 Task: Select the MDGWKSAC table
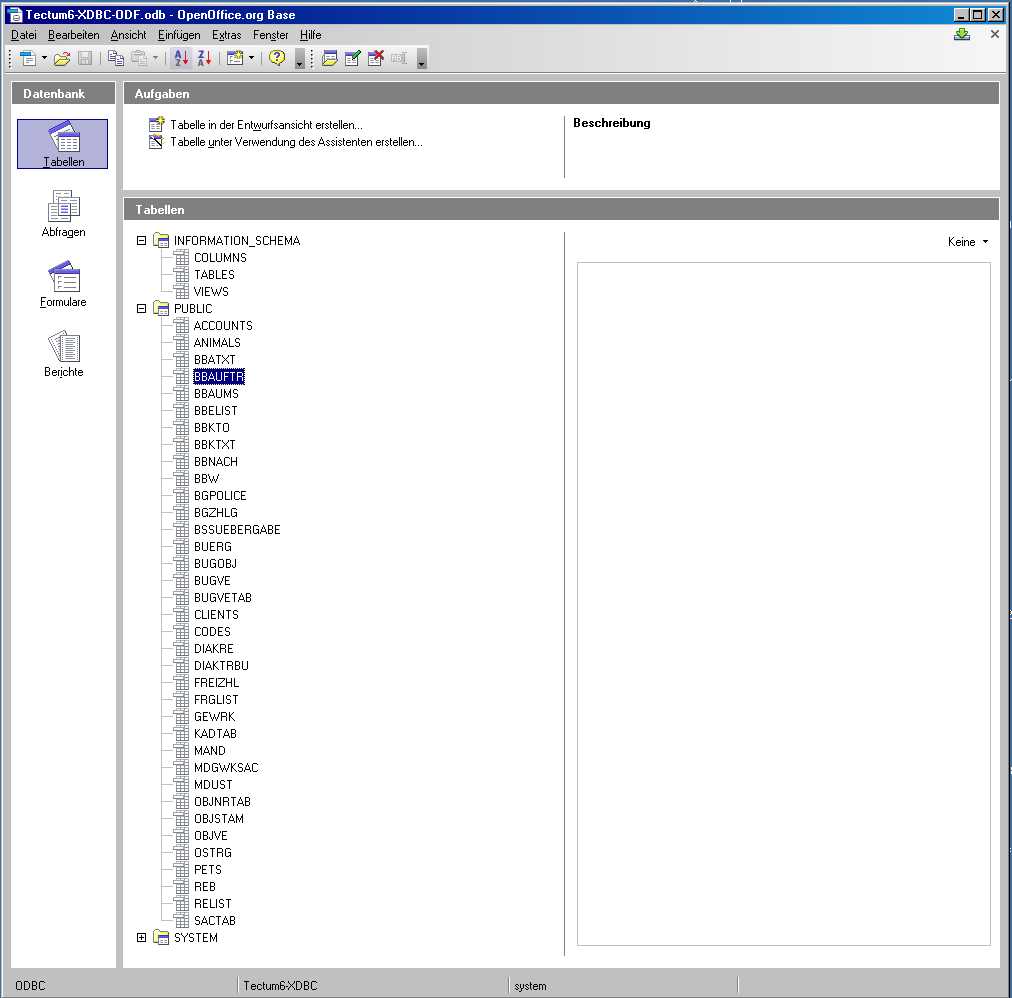226,768
